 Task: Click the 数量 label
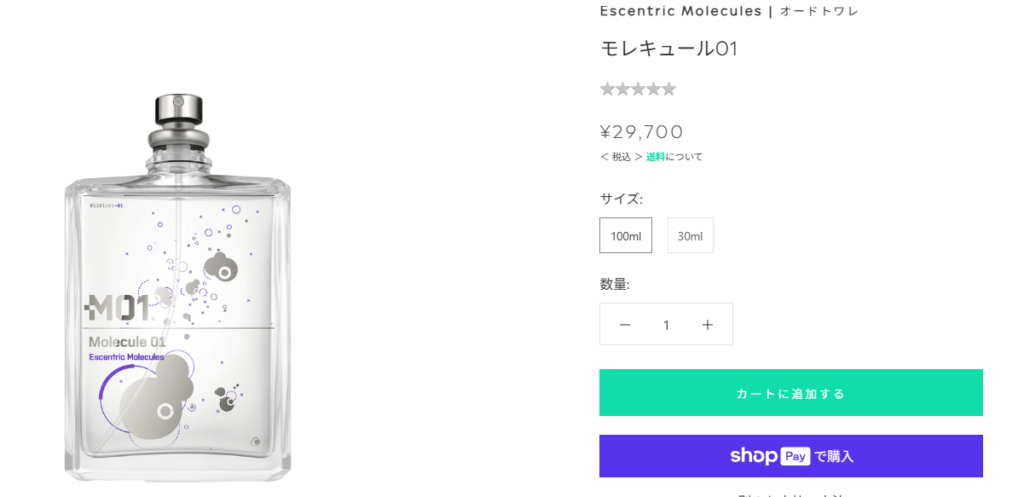(x=614, y=284)
